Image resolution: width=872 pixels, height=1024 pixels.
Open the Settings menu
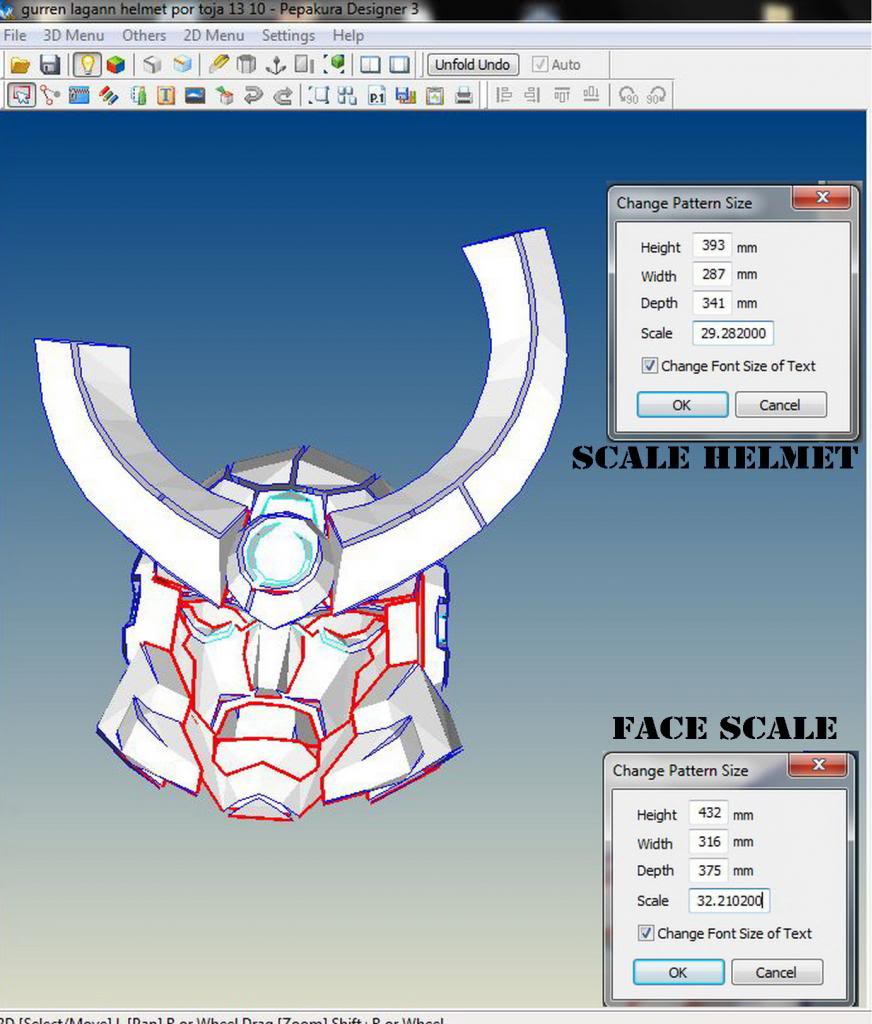(288, 35)
